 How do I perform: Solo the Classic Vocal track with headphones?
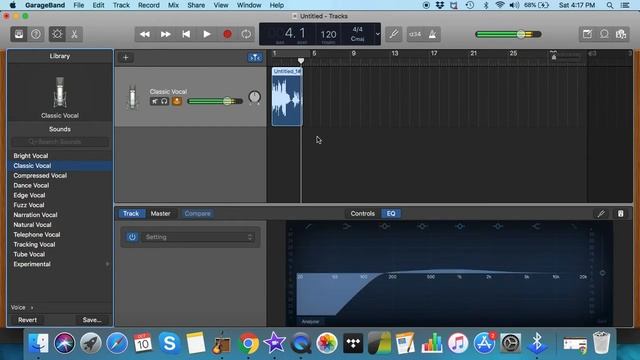click(x=164, y=101)
